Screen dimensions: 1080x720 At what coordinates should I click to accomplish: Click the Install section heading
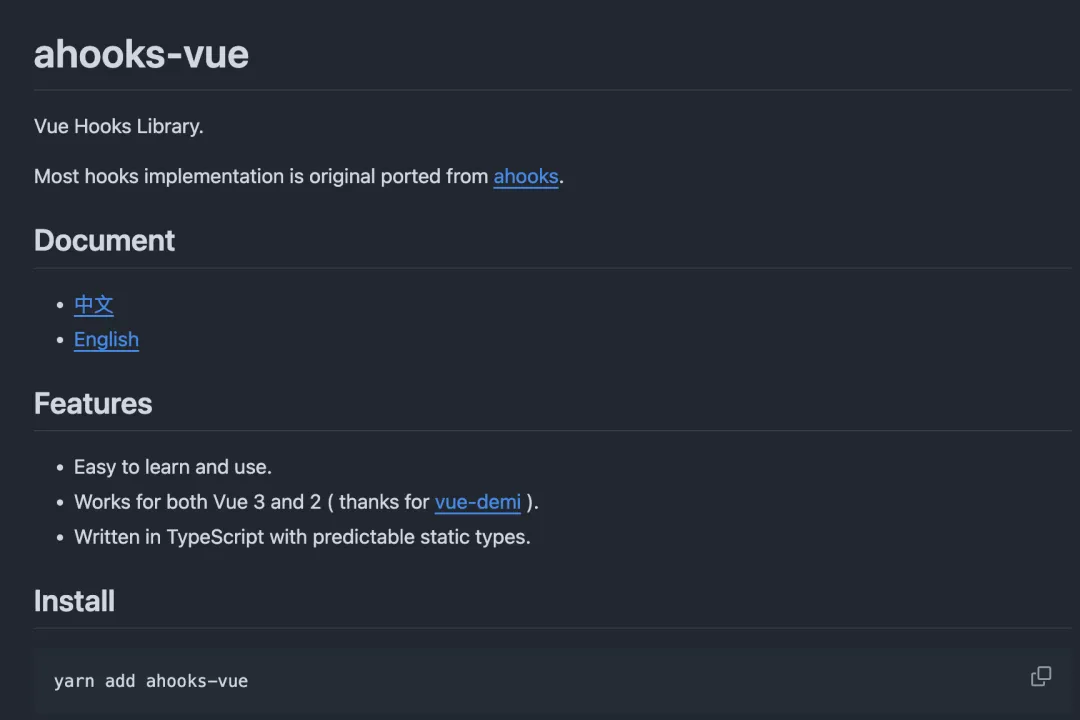click(x=74, y=601)
